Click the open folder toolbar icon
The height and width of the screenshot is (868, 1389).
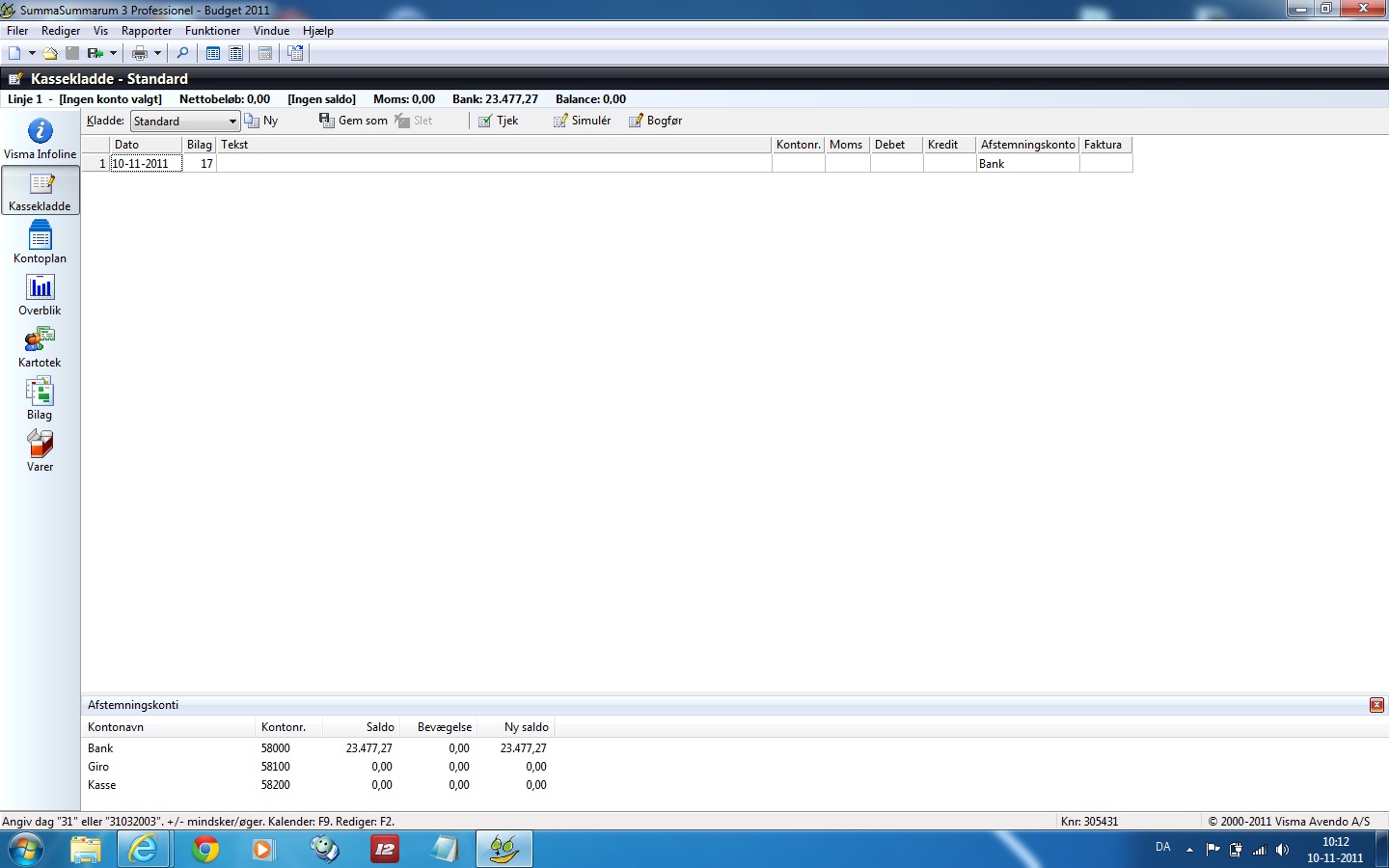50,53
